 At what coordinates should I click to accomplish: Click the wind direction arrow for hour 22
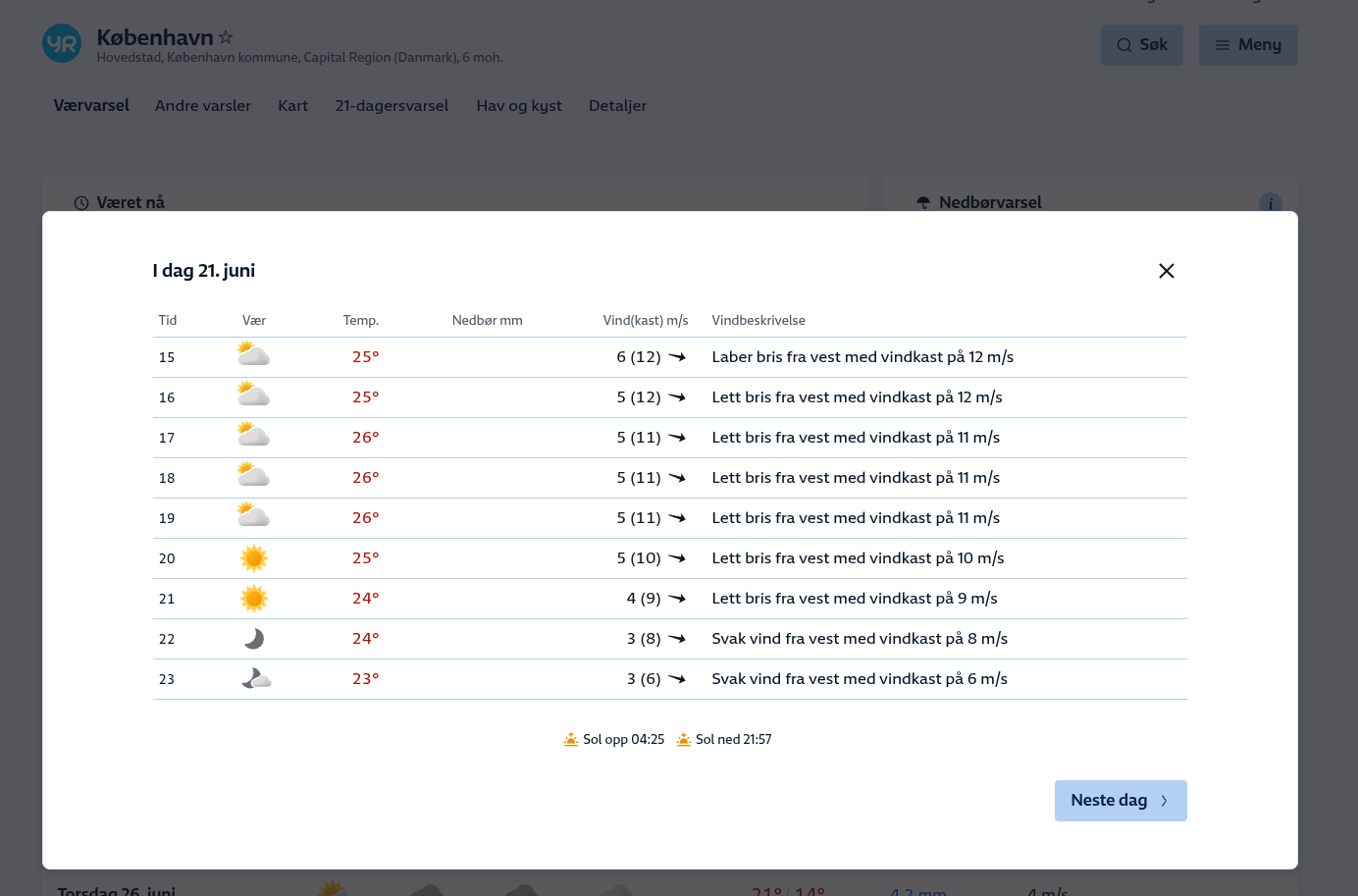[677, 639]
